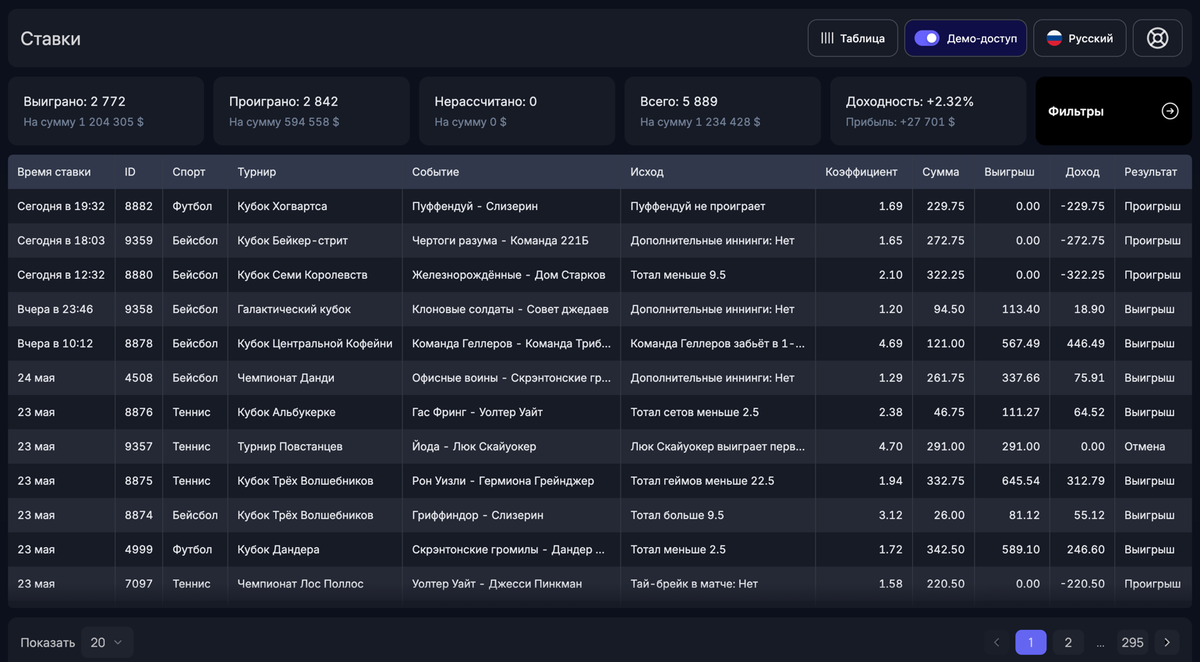The image size is (1200, 662).
Task: Click coefficient 4.69 cell
Action: click(x=890, y=343)
